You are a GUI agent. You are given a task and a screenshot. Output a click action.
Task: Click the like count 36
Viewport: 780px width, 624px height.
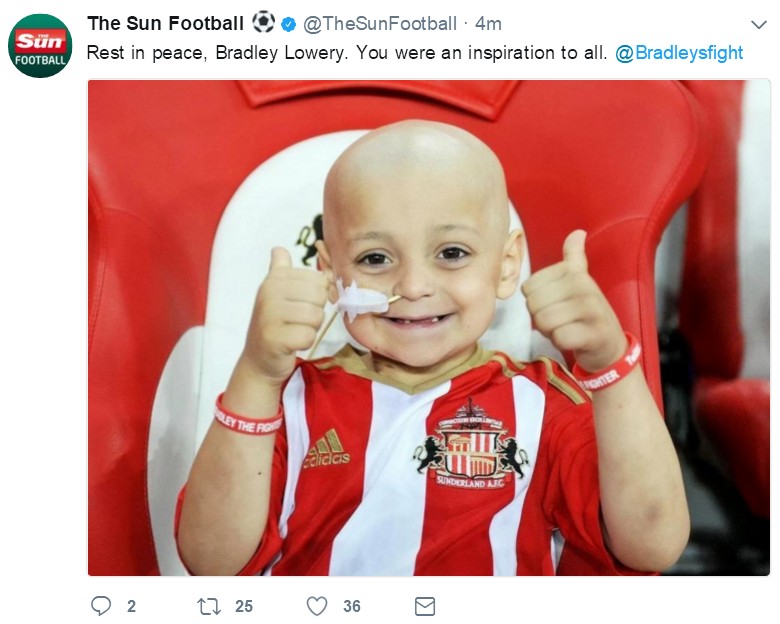point(351,606)
